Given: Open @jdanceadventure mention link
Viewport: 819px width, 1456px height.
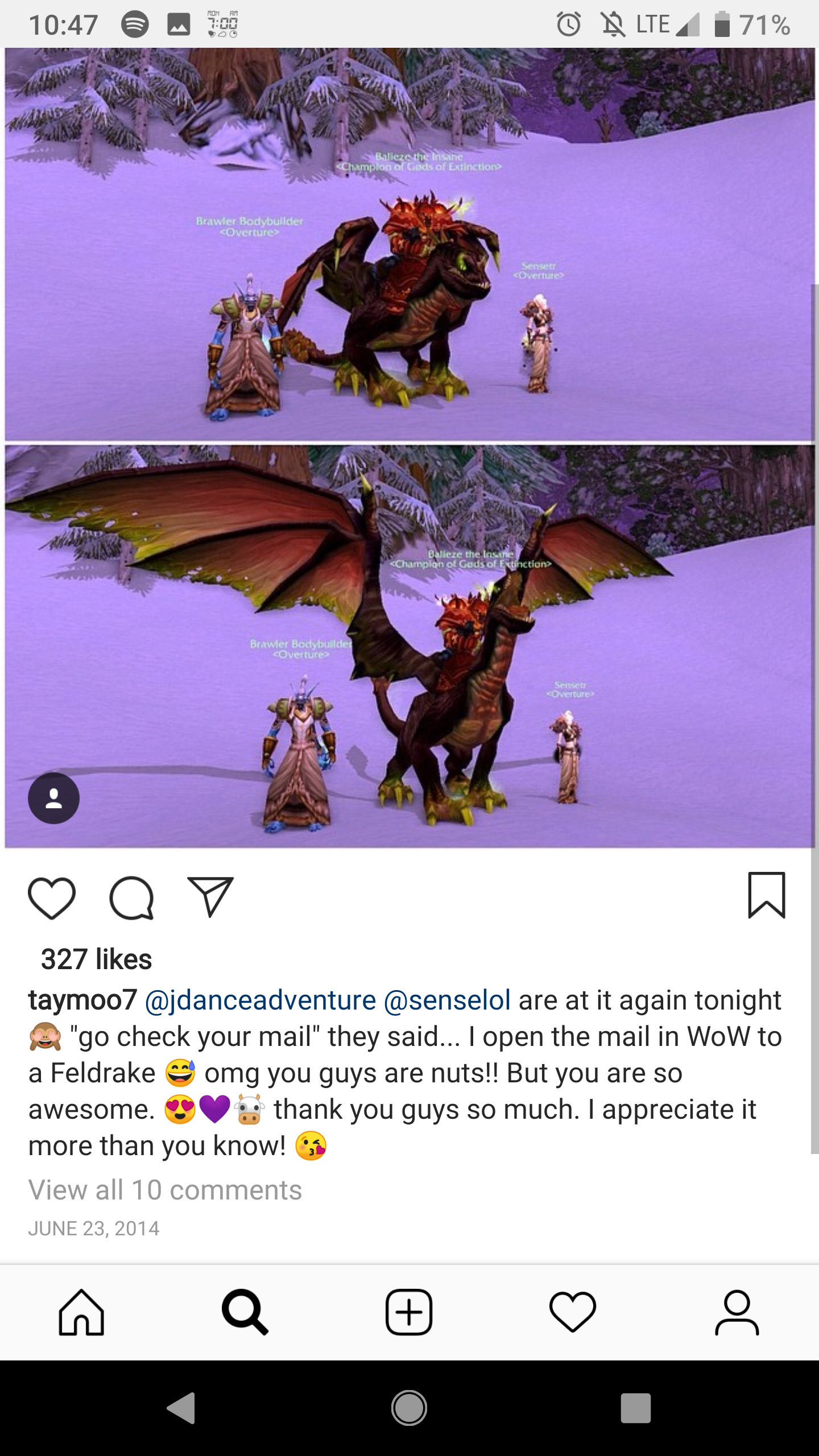Looking at the screenshot, I should point(260,1000).
